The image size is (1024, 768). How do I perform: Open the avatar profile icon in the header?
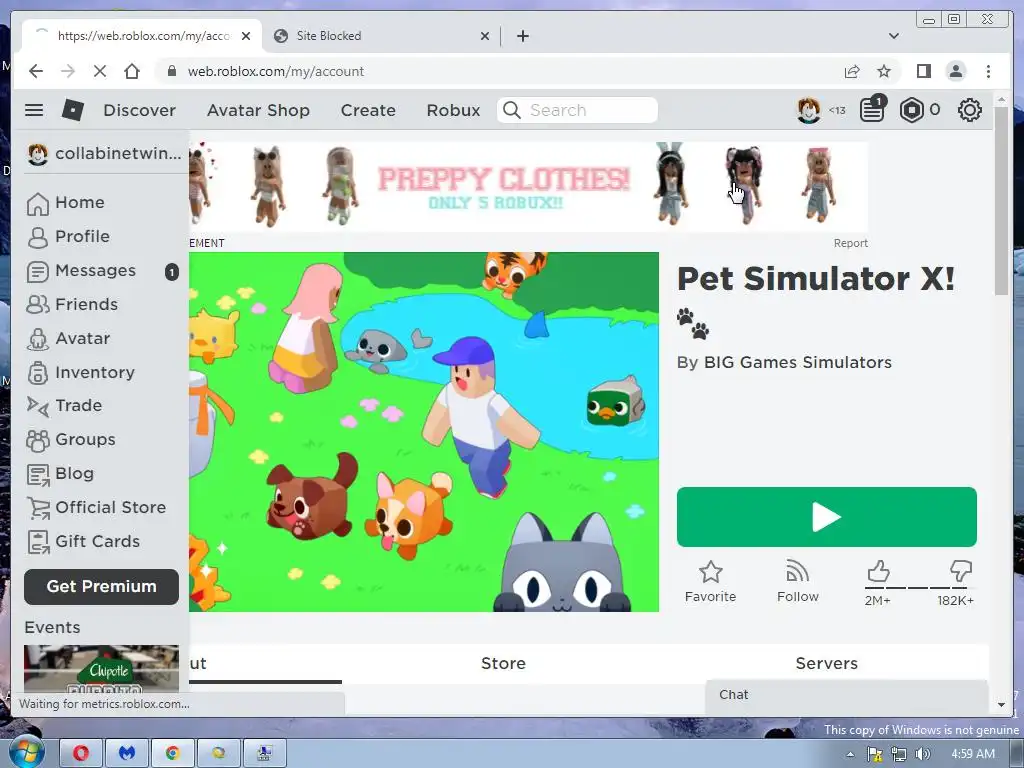(808, 110)
